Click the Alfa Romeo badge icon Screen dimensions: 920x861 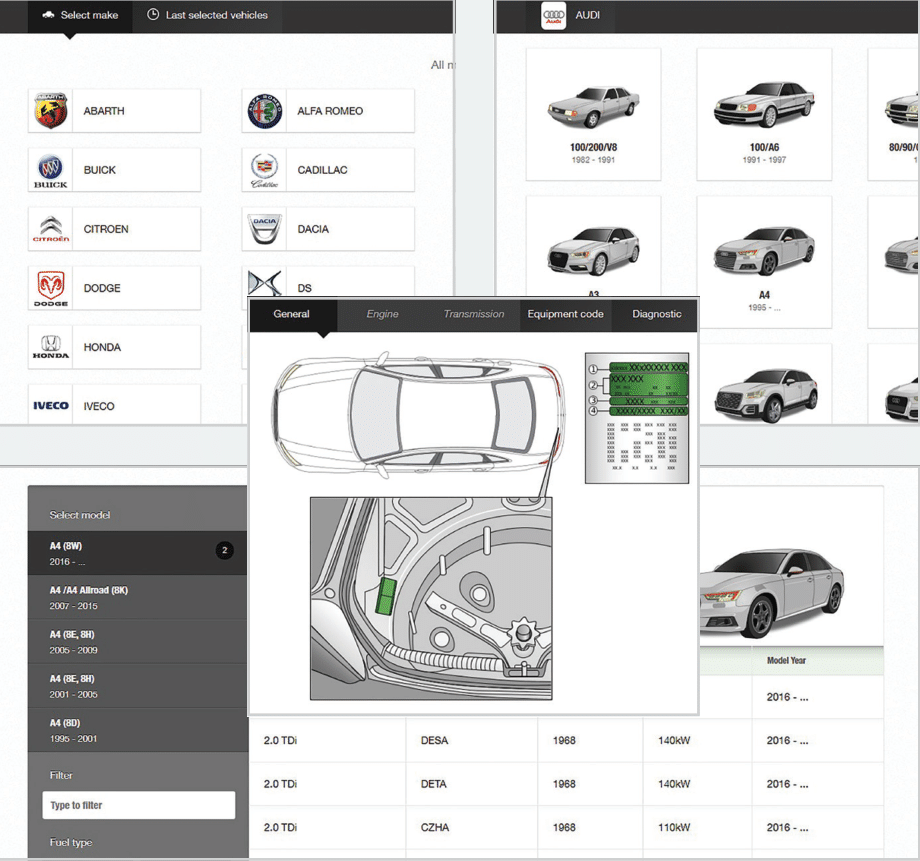point(265,111)
